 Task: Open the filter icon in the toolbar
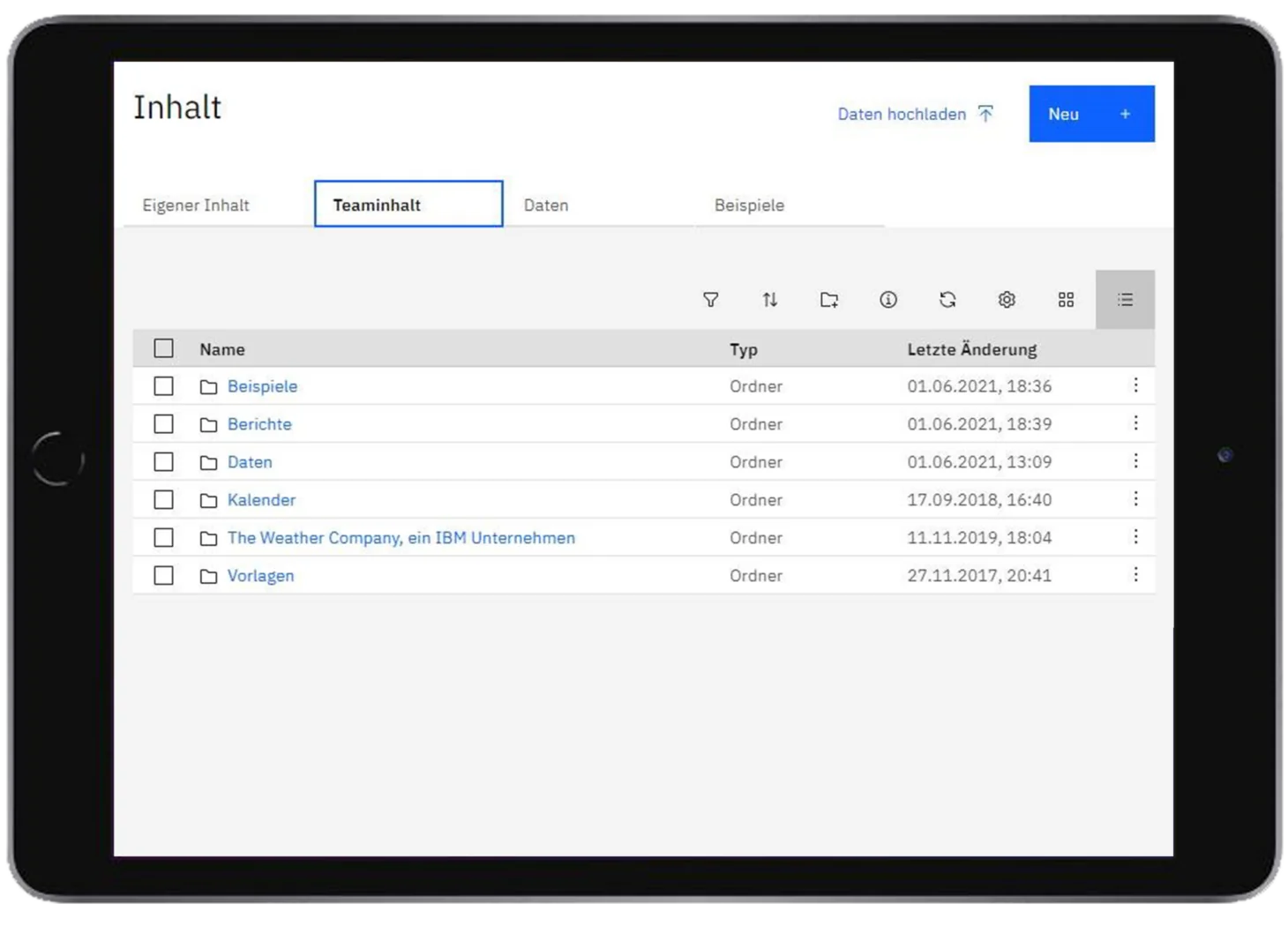pyautogui.click(x=710, y=300)
